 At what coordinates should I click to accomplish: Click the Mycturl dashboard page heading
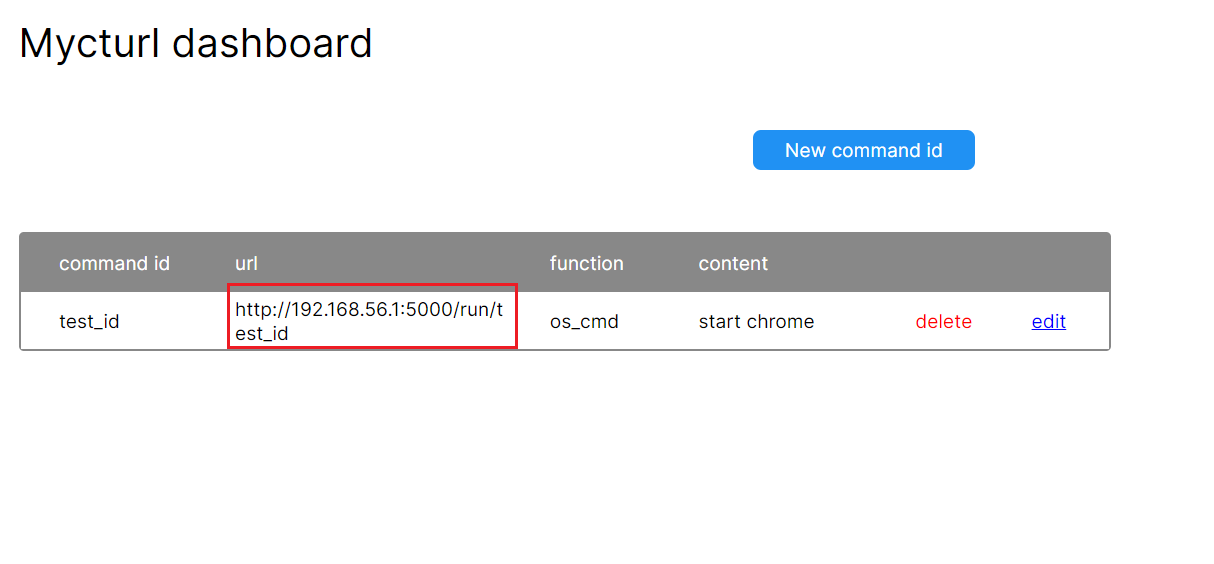click(x=196, y=43)
